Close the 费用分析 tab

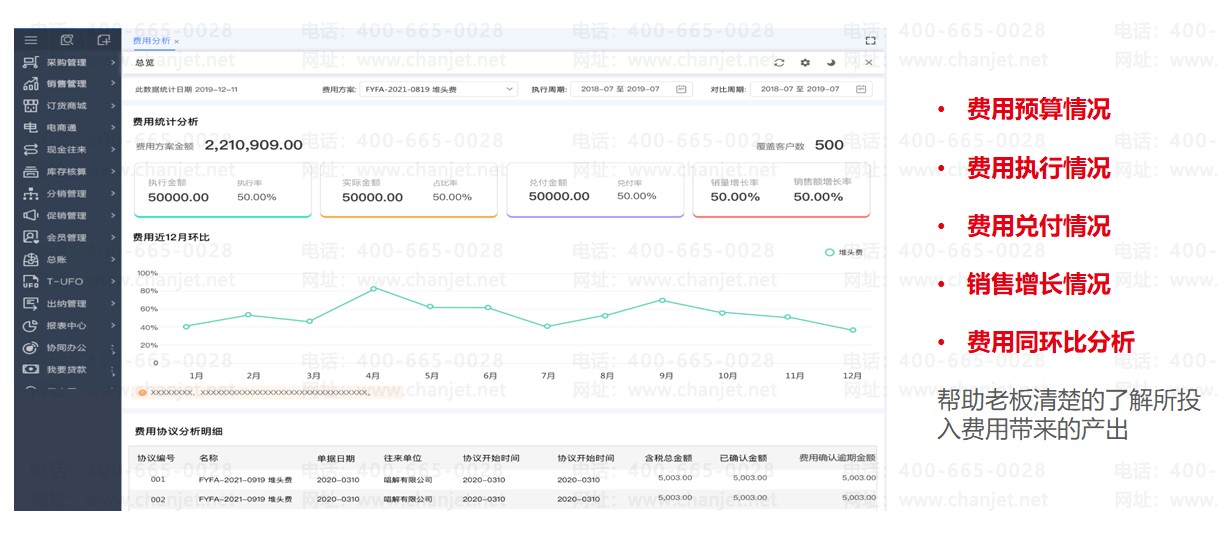click(x=177, y=41)
